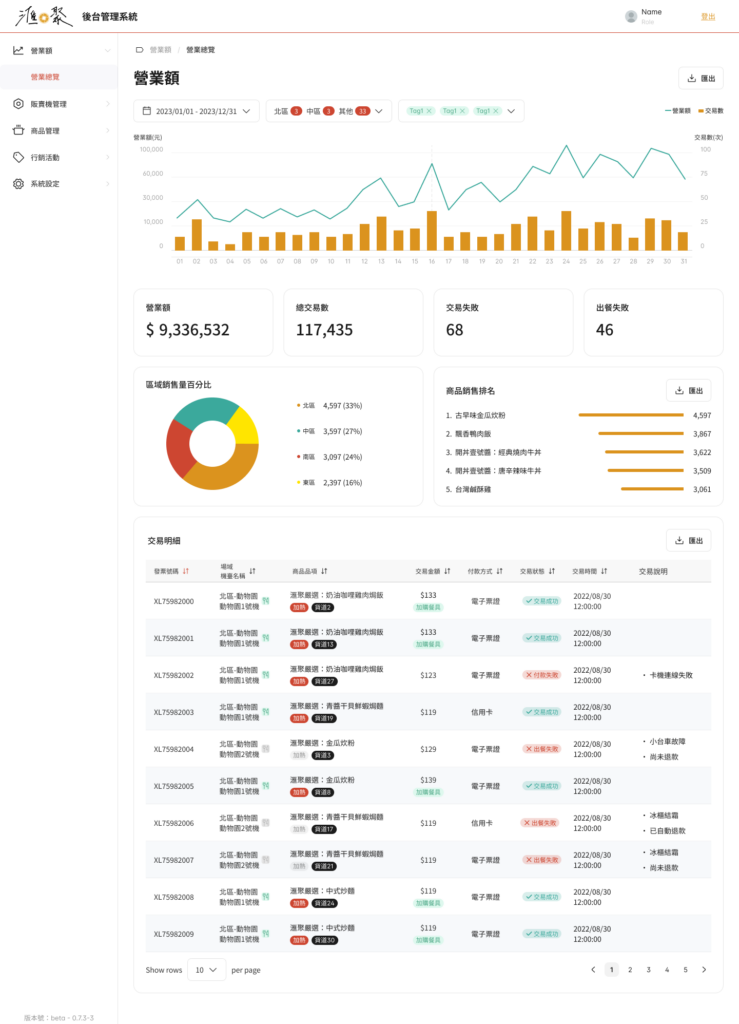Open the Show rows 10 per-page dropdown

209,970
